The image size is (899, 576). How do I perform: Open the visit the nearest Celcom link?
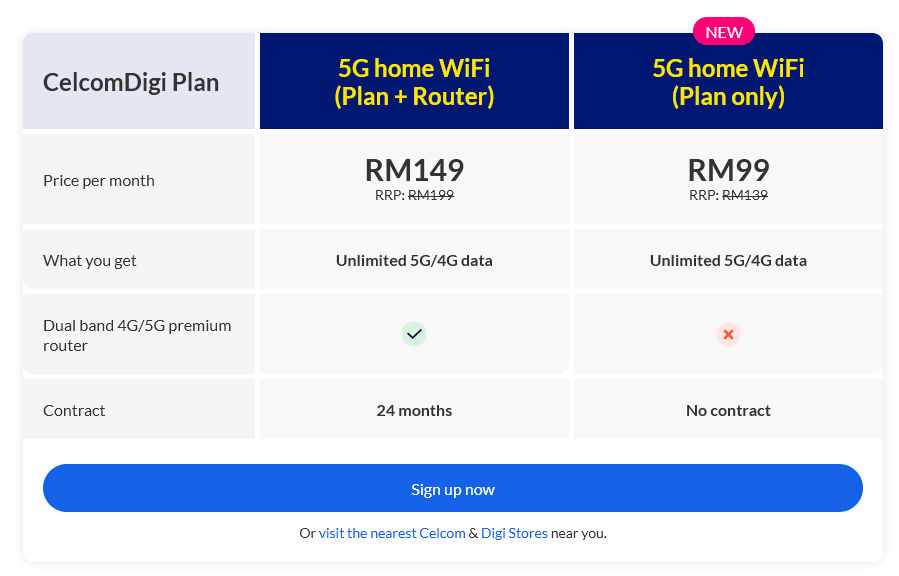[x=392, y=533]
